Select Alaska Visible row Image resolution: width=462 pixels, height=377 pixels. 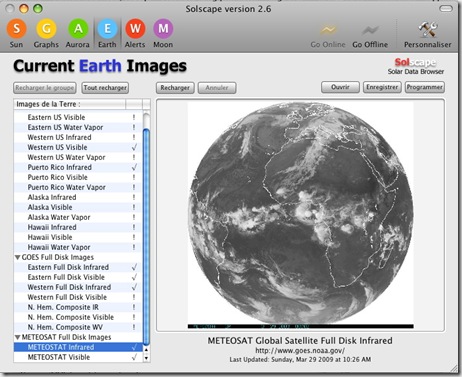click(x=78, y=207)
